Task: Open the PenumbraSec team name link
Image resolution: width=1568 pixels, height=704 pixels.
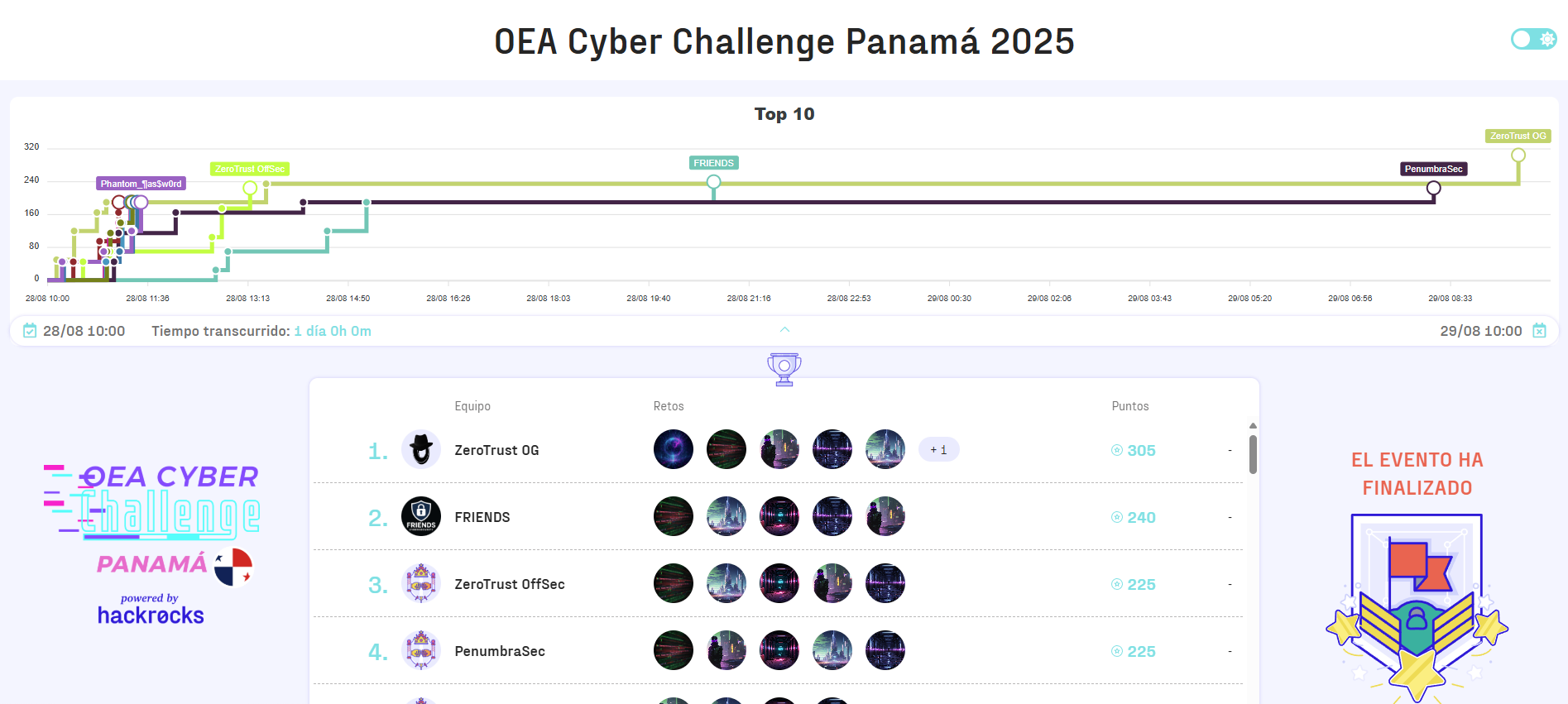Action: point(500,651)
